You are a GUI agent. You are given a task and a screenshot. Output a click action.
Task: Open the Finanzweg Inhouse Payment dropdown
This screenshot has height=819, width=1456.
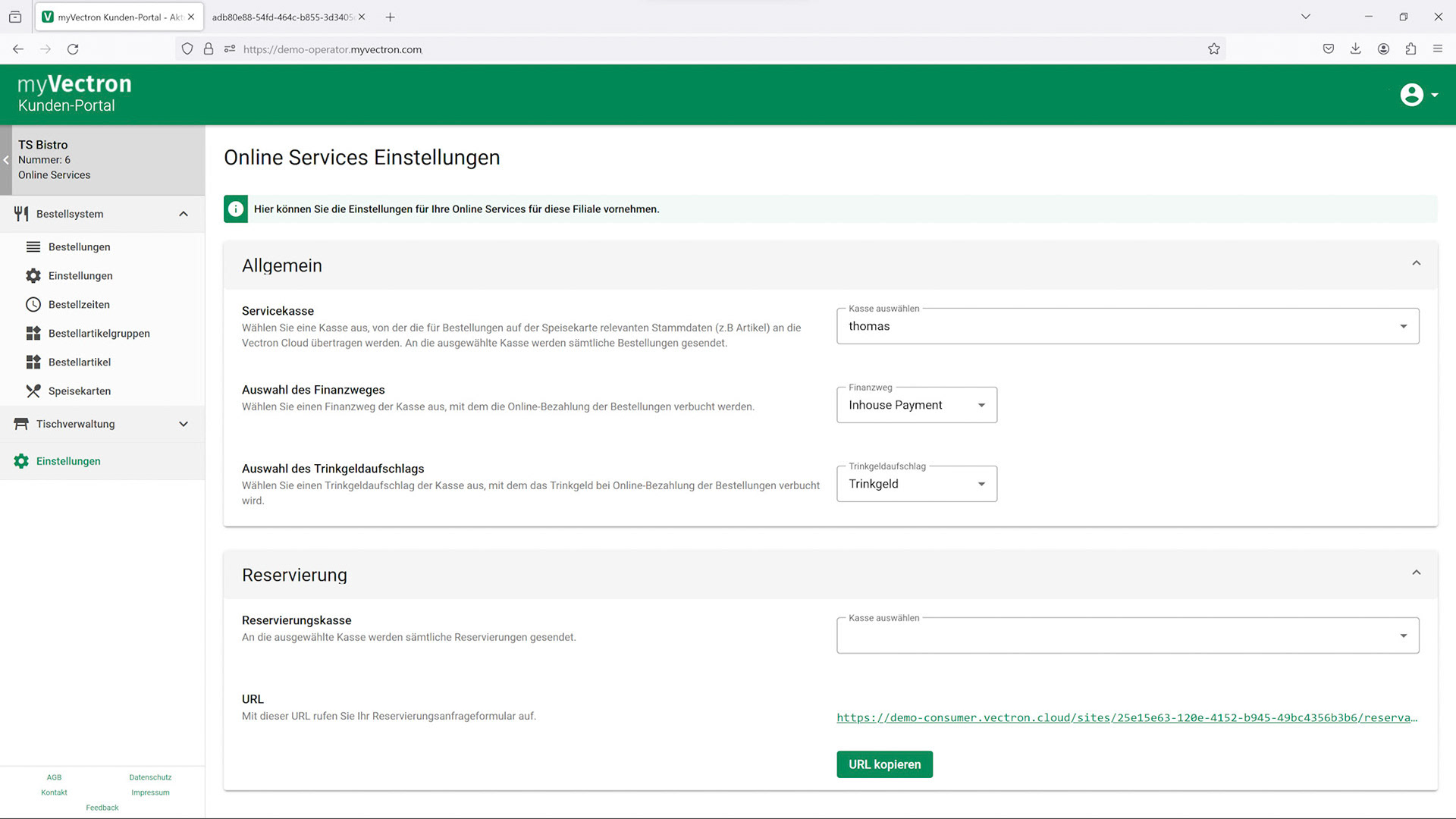916,406
